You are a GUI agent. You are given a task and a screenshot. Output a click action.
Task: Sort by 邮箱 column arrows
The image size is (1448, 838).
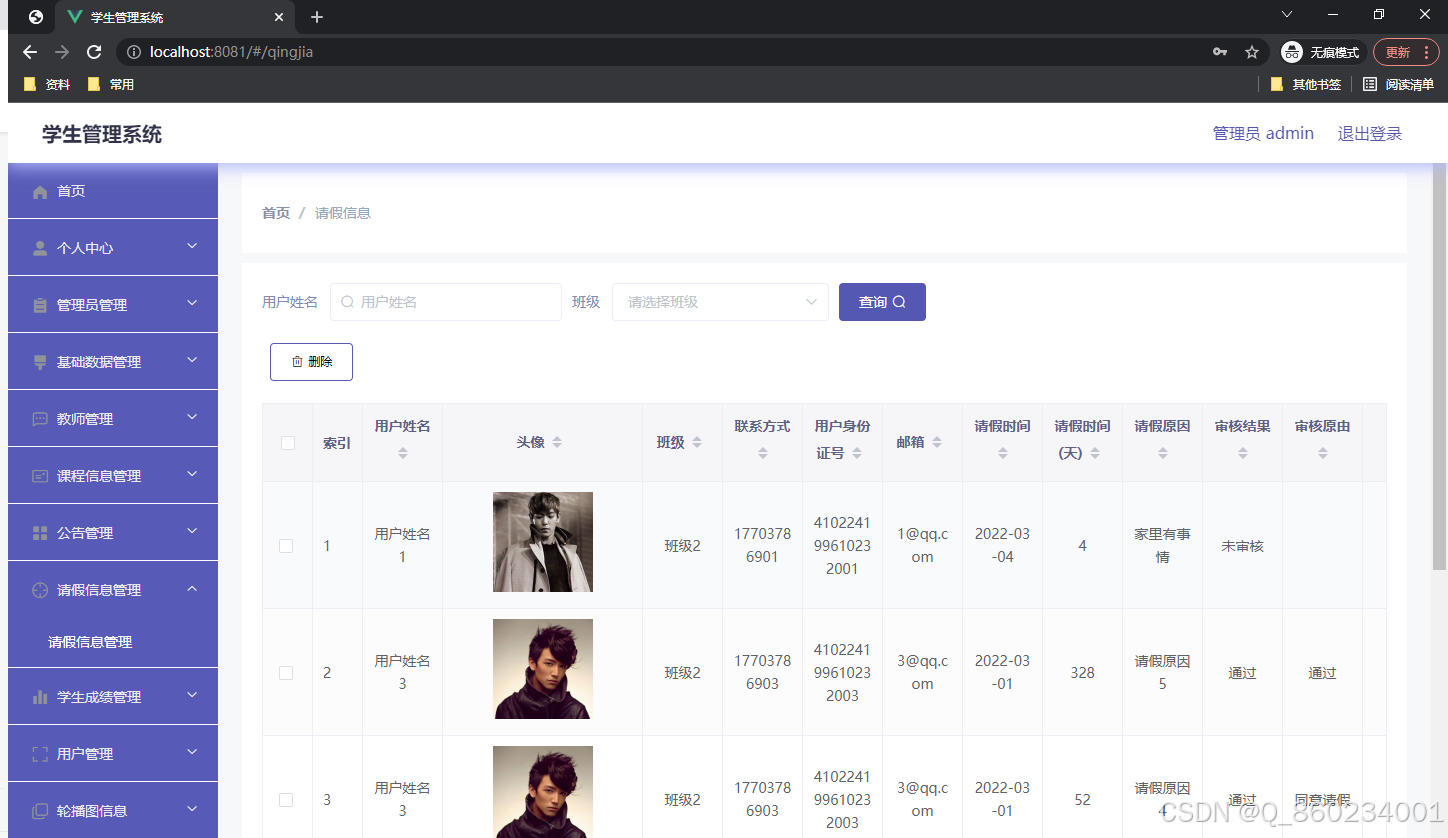click(x=937, y=442)
